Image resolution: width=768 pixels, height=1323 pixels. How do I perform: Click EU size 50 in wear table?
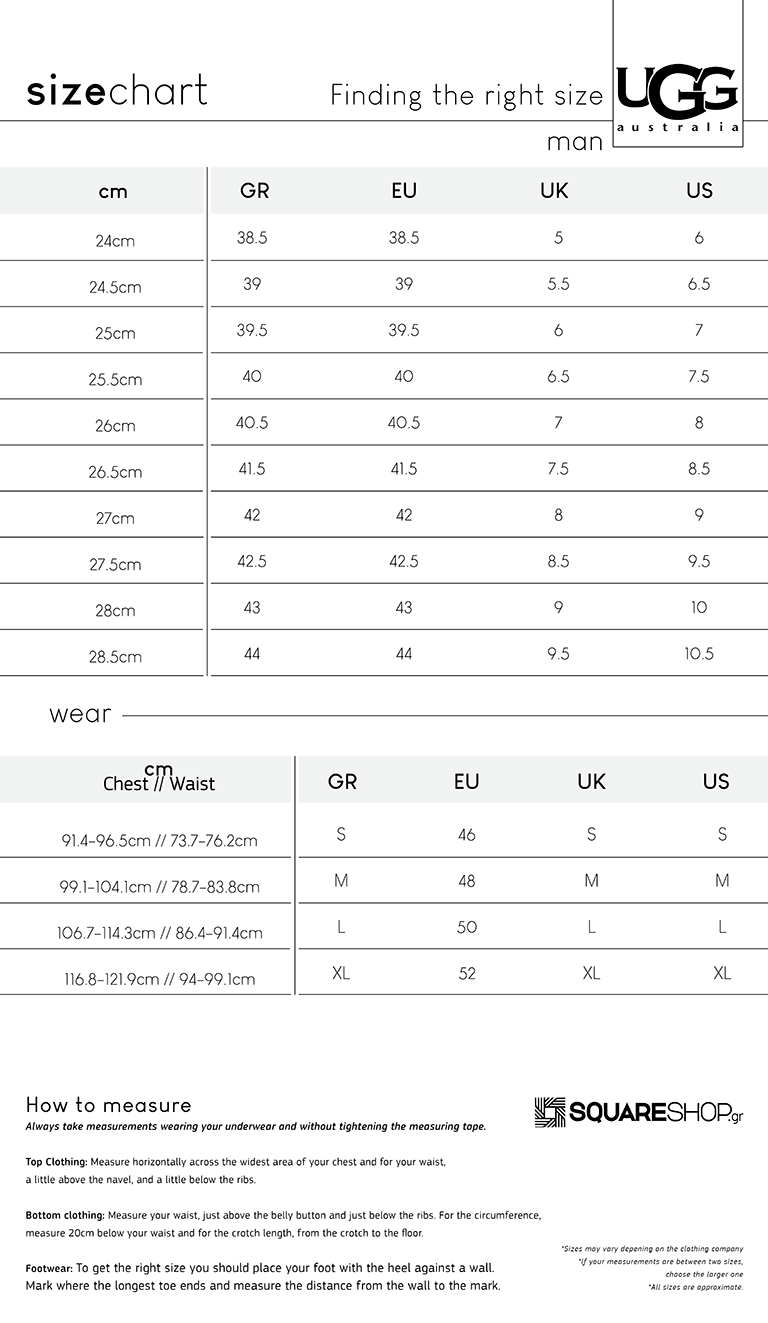click(467, 927)
